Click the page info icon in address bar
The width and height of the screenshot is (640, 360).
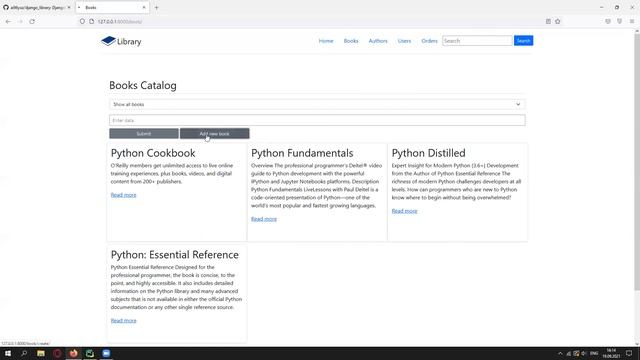tap(91, 21)
